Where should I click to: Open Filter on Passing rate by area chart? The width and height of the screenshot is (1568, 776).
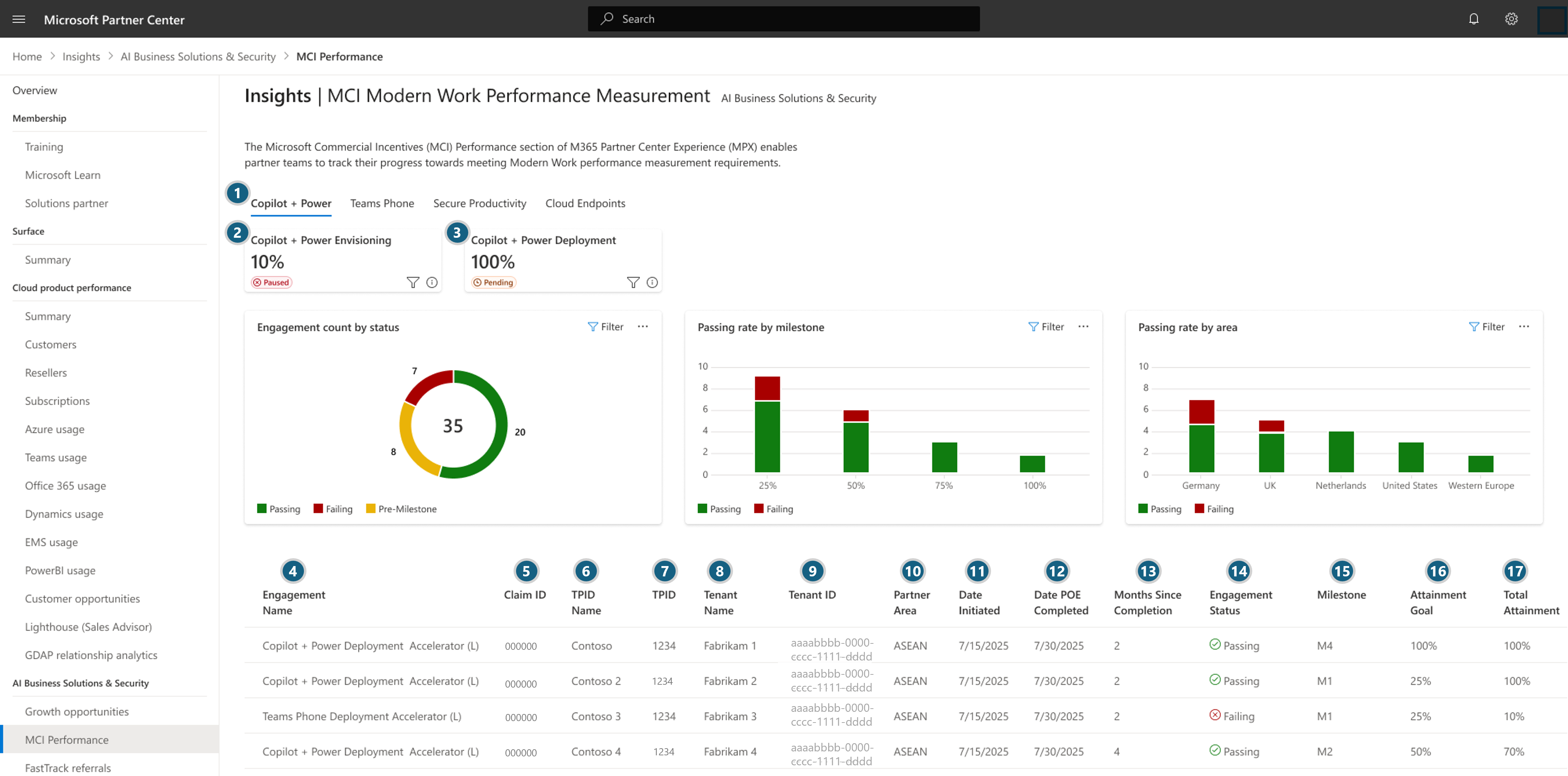click(1486, 327)
